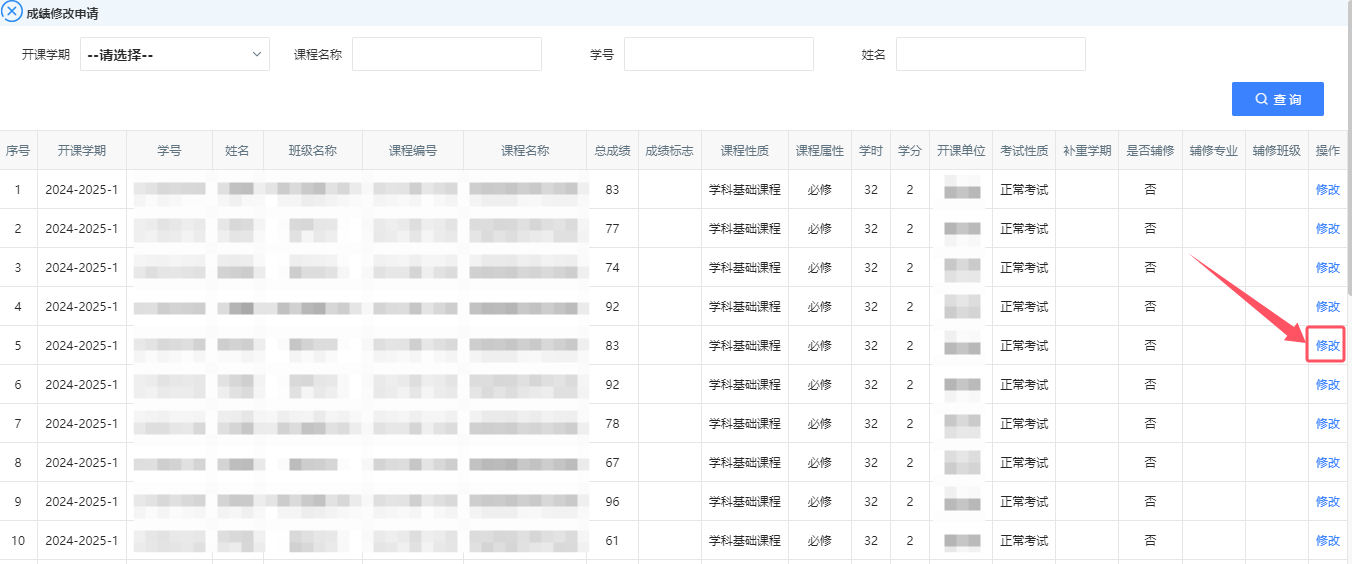The width and height of the screenshot is (1352, 564).
Task: Click the 开课学期 column header
Action: pos(81,151)
